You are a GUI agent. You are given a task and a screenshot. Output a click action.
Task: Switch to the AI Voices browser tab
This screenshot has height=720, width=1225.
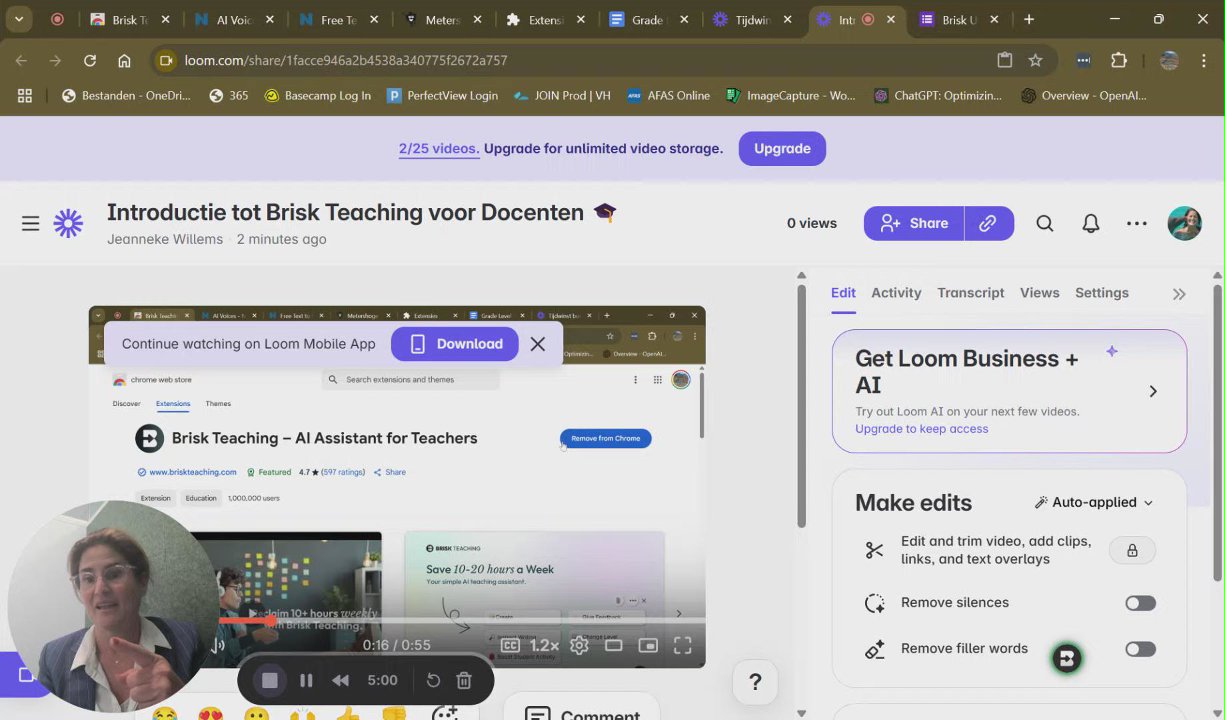tap(233, 19)
